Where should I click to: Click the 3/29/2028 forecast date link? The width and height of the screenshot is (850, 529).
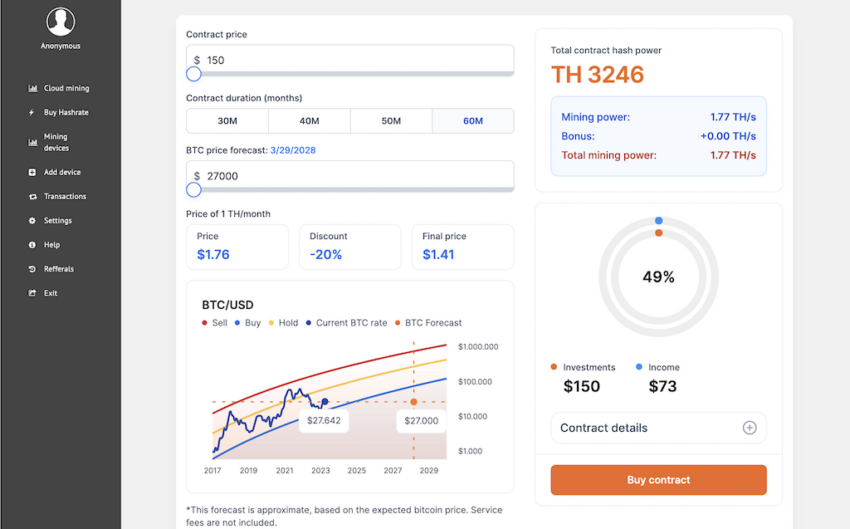(x=293, y=150)
